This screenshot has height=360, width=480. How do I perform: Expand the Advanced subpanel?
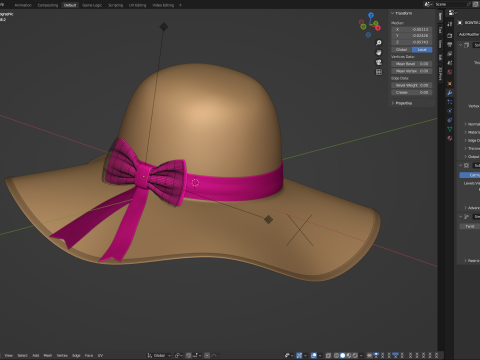pyautogui.click(x=466, y=208)
